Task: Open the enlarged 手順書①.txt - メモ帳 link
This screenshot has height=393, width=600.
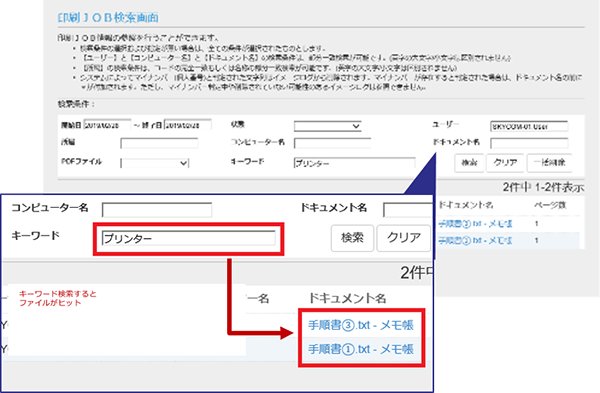Action: pos(361,349)
